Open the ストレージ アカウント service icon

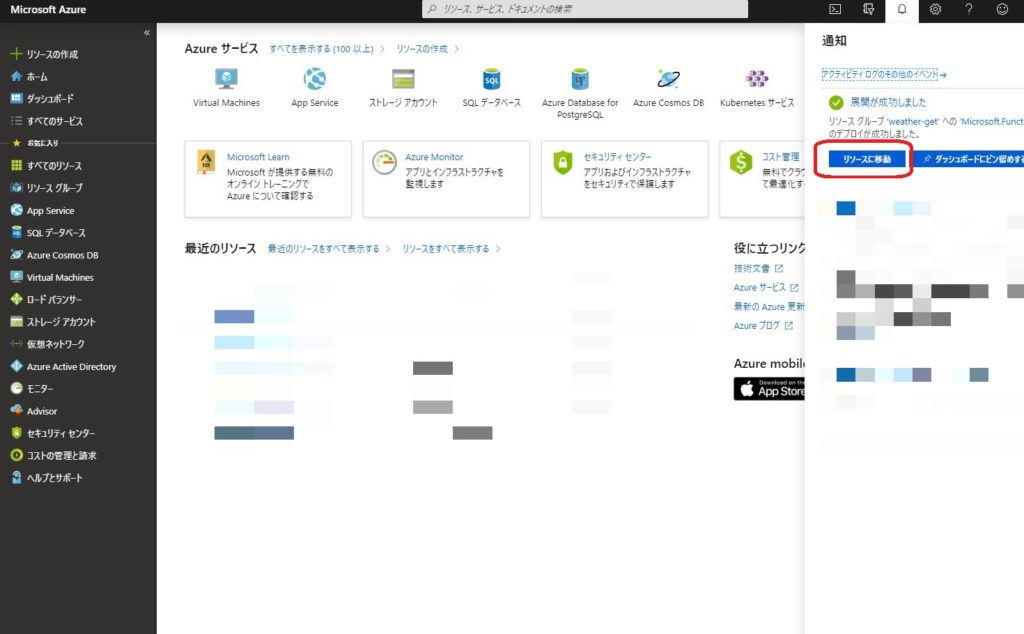403,79
